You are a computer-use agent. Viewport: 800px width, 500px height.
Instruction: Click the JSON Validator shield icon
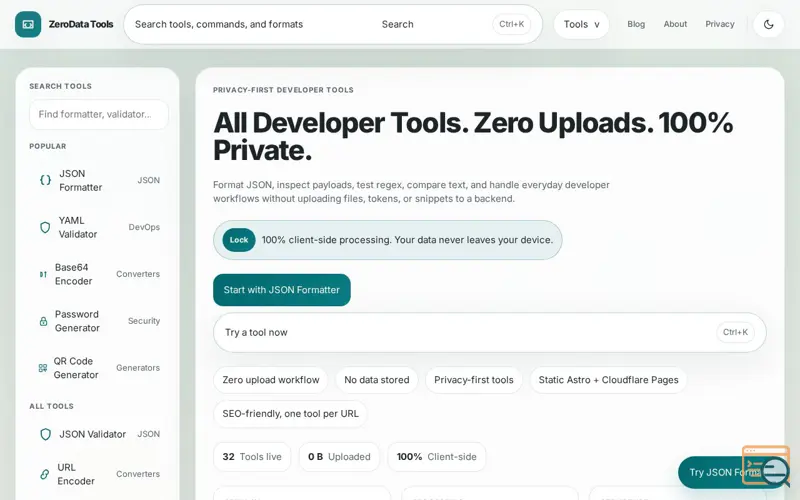point(45,434)
